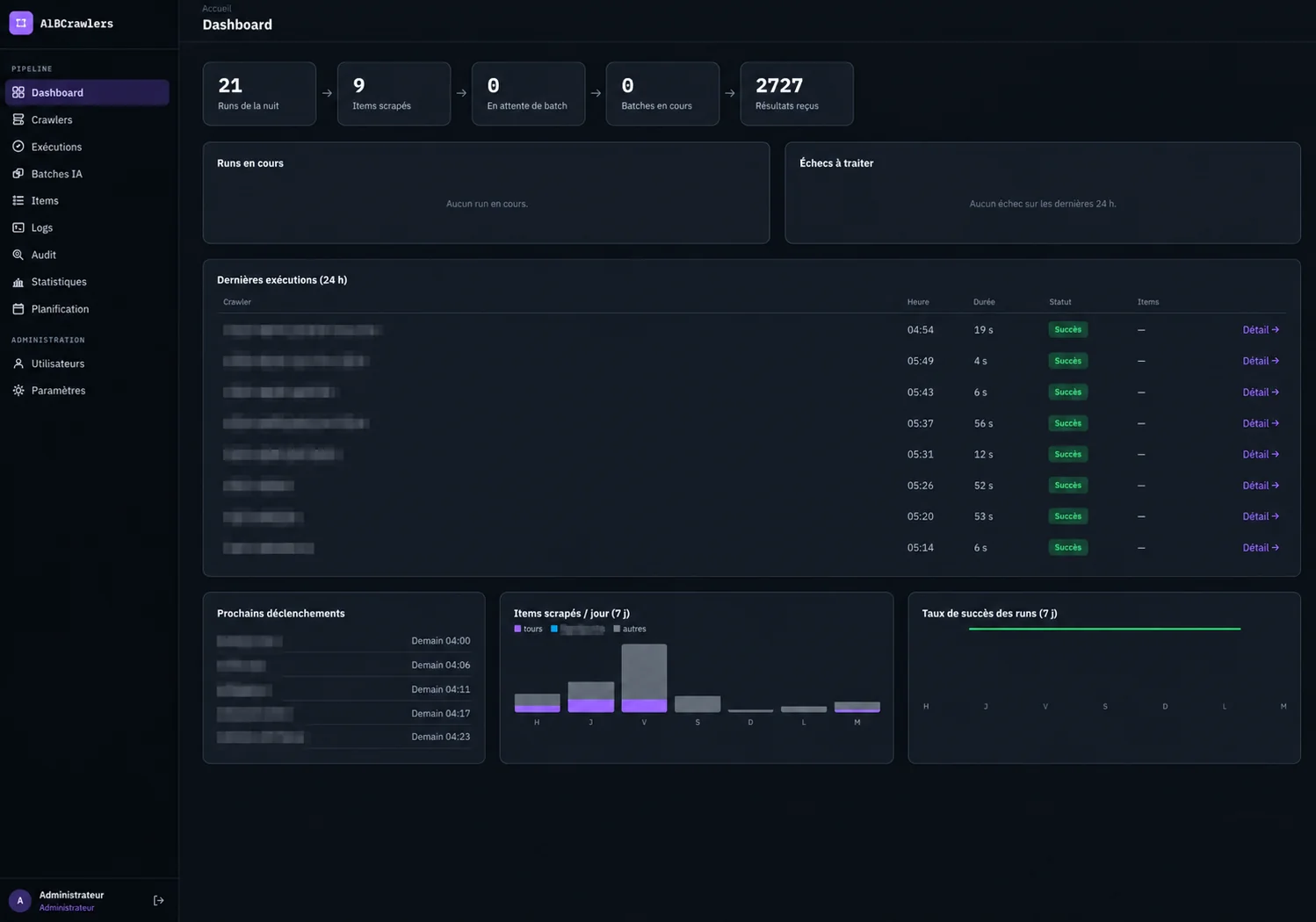Open Détail for the 05:37 run
1316x922 pixels.
pyautogui.click(x=1261, y=423)
